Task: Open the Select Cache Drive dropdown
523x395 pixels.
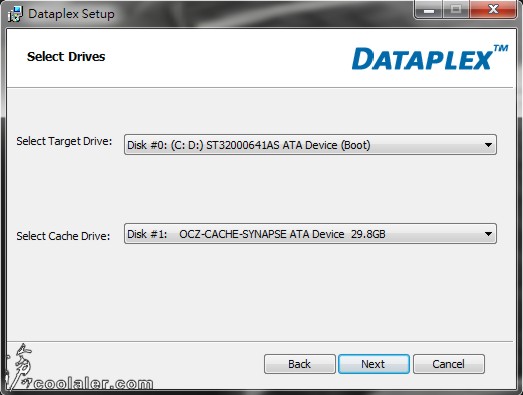Action: point(310,234)
